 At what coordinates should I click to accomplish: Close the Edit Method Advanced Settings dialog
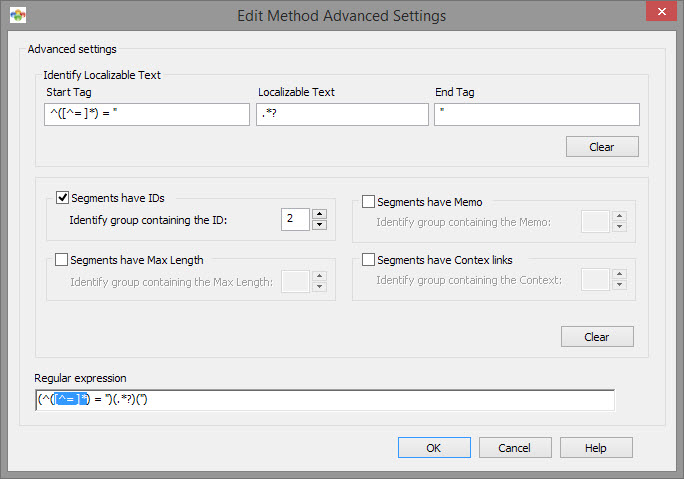pos(661,11)
